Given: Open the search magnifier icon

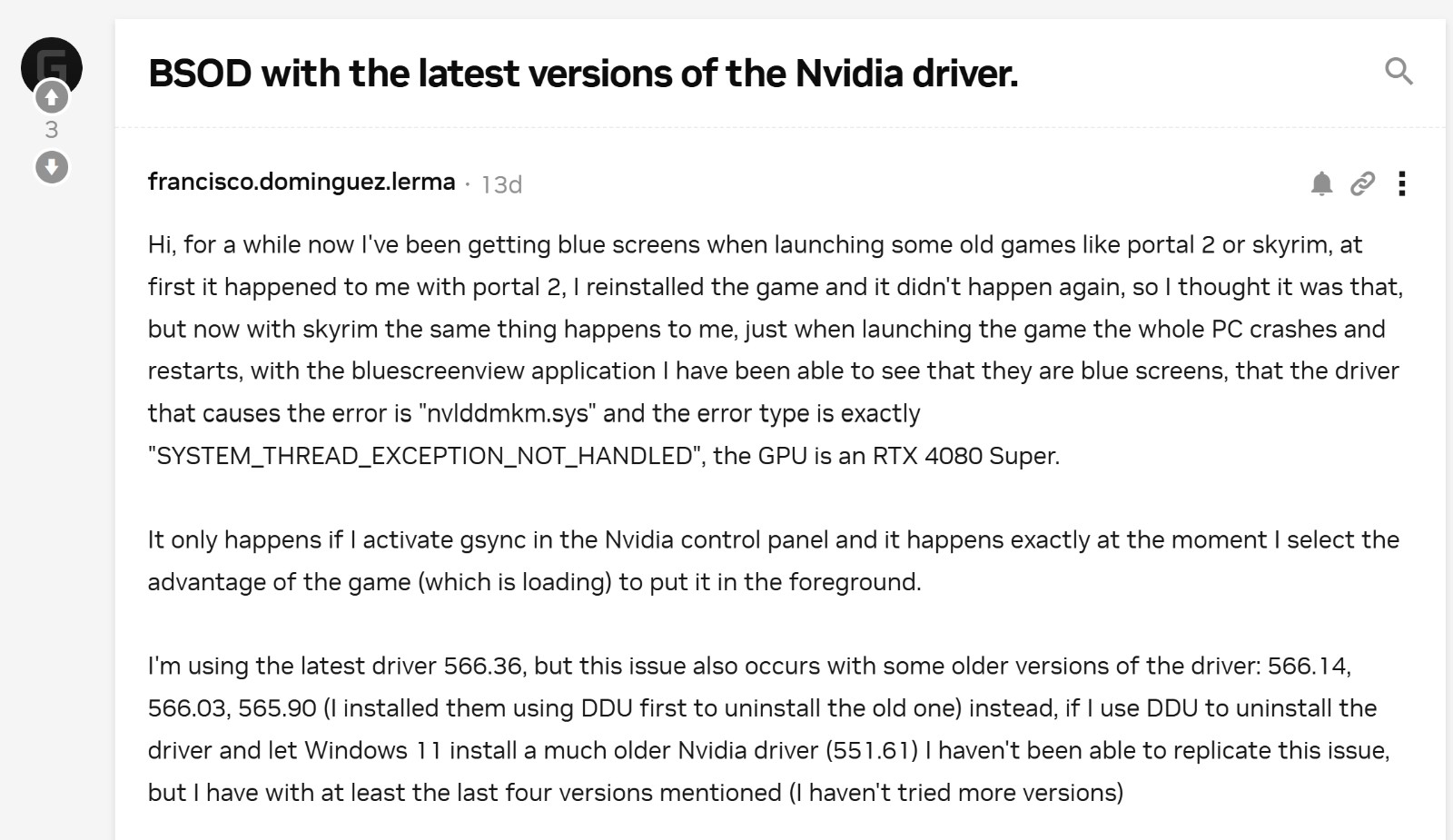Looking at the screenshot, I should 1399,71.
